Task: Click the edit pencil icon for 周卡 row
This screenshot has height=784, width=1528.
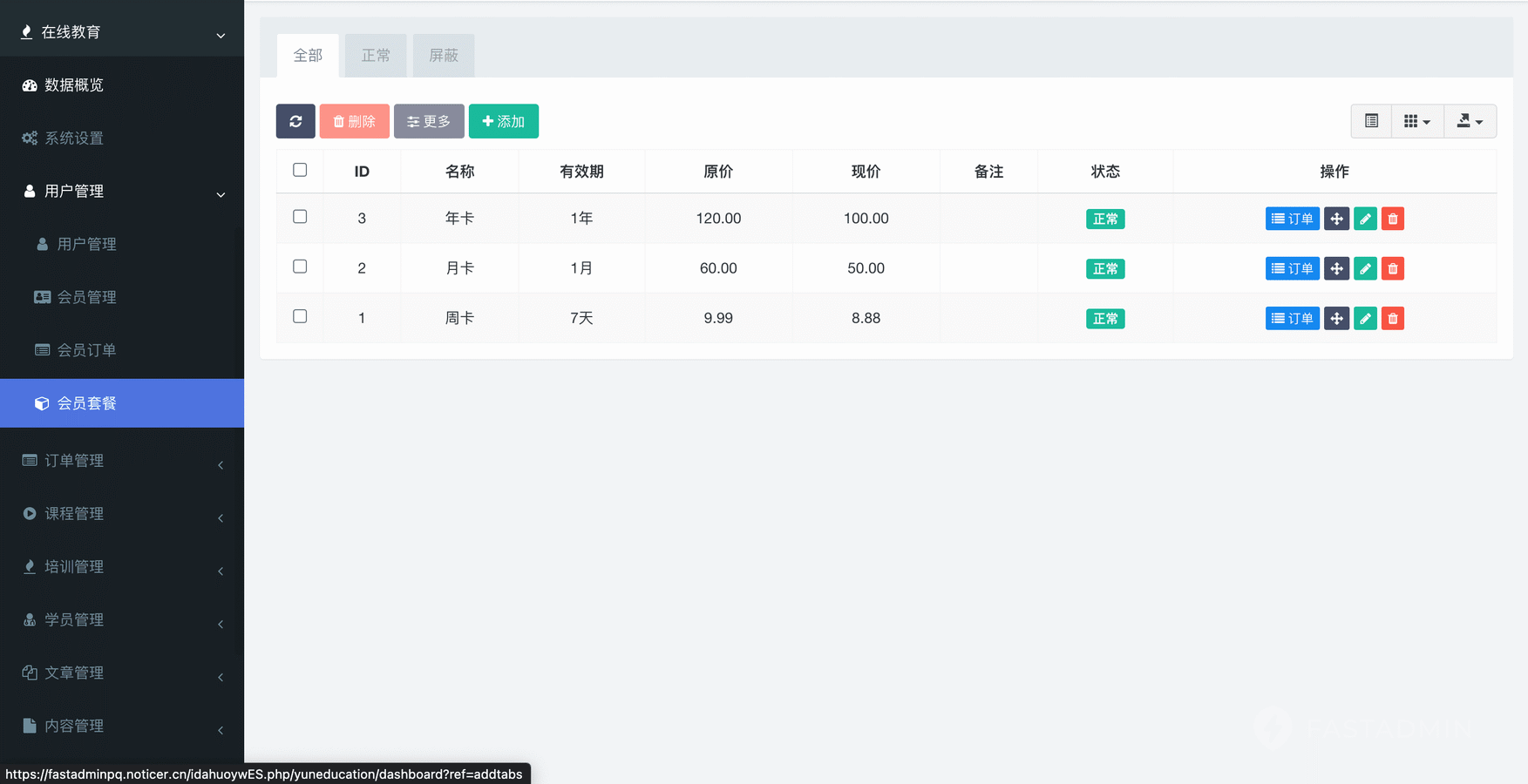Action: (1365, 318)
